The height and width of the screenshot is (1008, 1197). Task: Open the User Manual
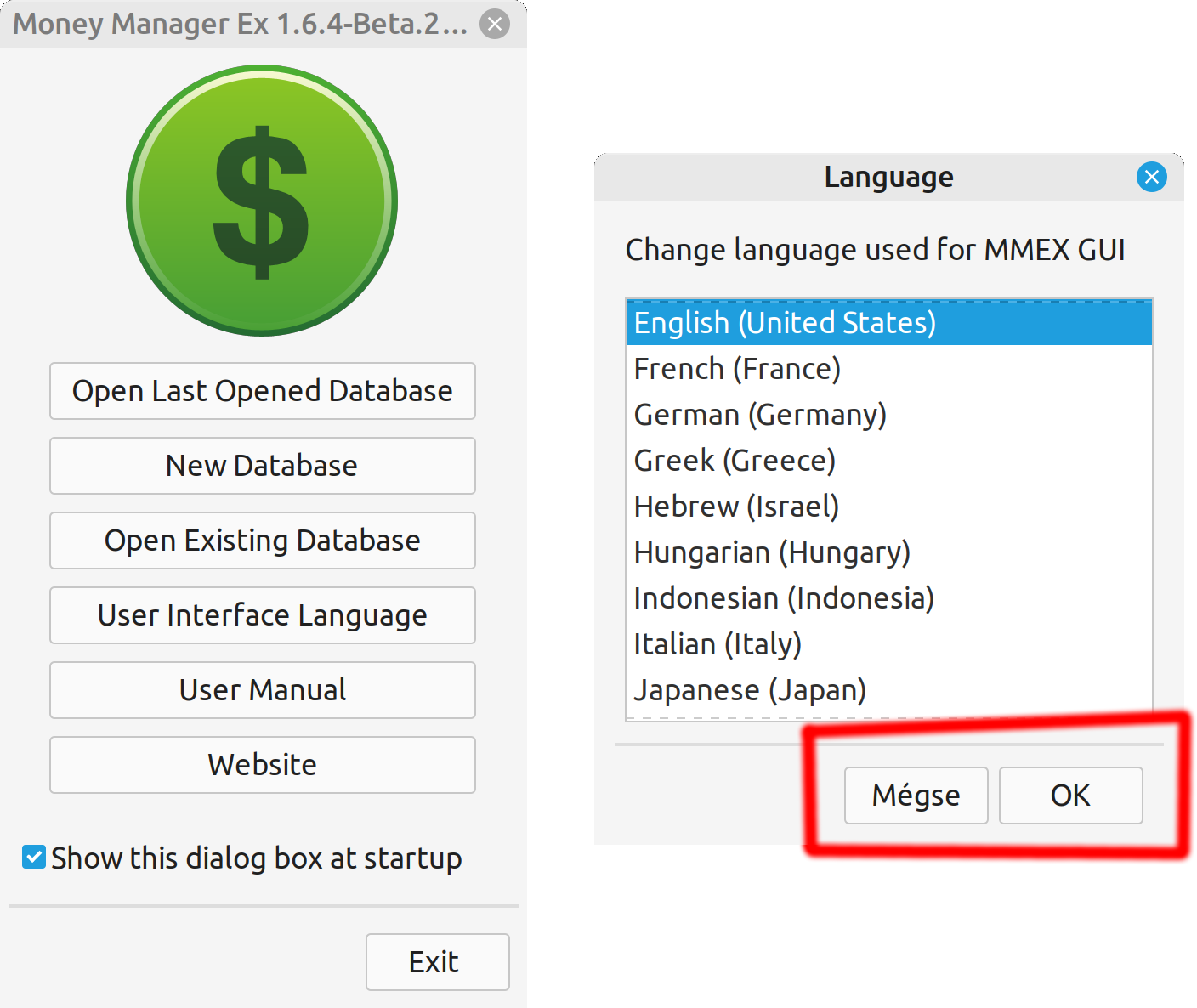(262, 690)
